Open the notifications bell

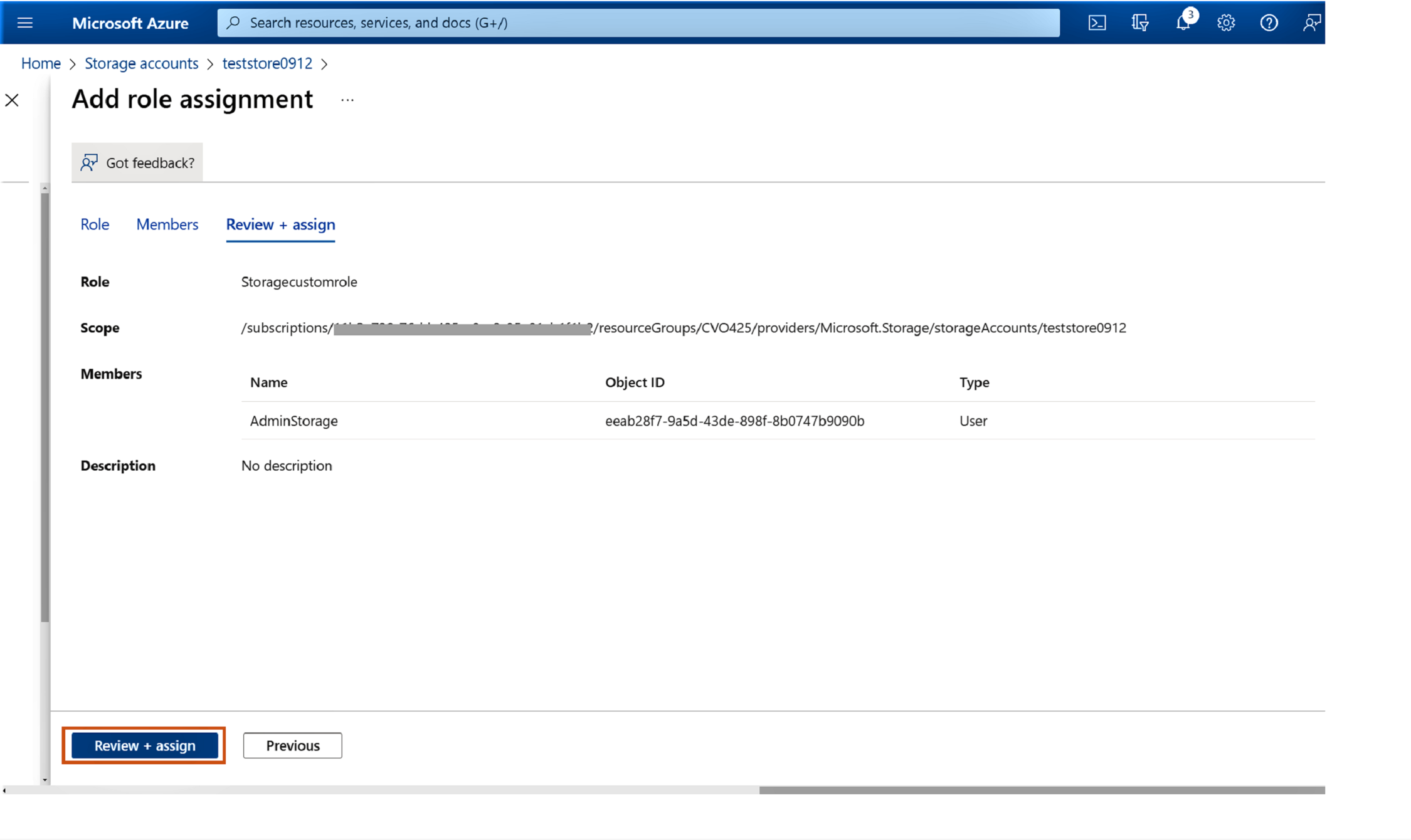click(x=1183, y=23)
